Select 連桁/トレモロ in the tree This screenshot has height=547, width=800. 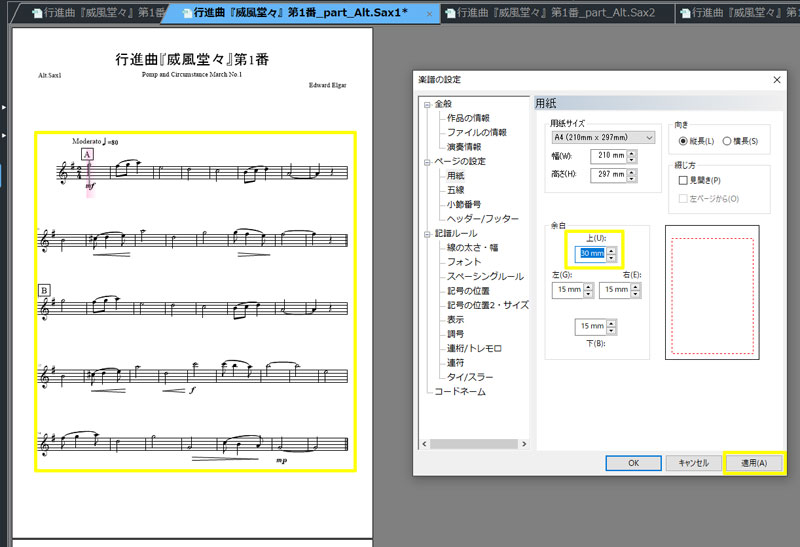(x=474, y=349)
